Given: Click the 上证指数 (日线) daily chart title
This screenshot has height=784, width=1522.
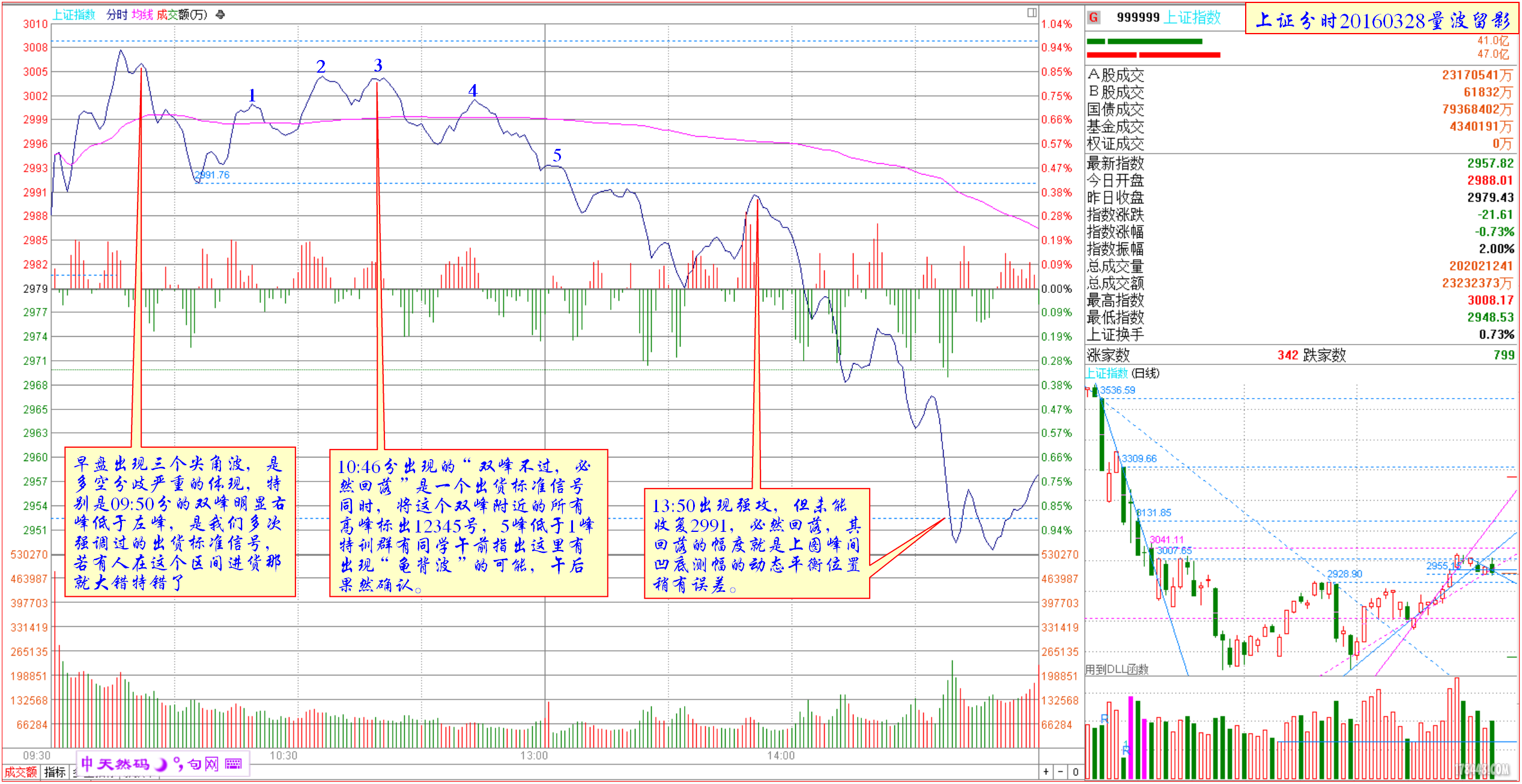Looking at the screenshot, I should coord(1122,373).
